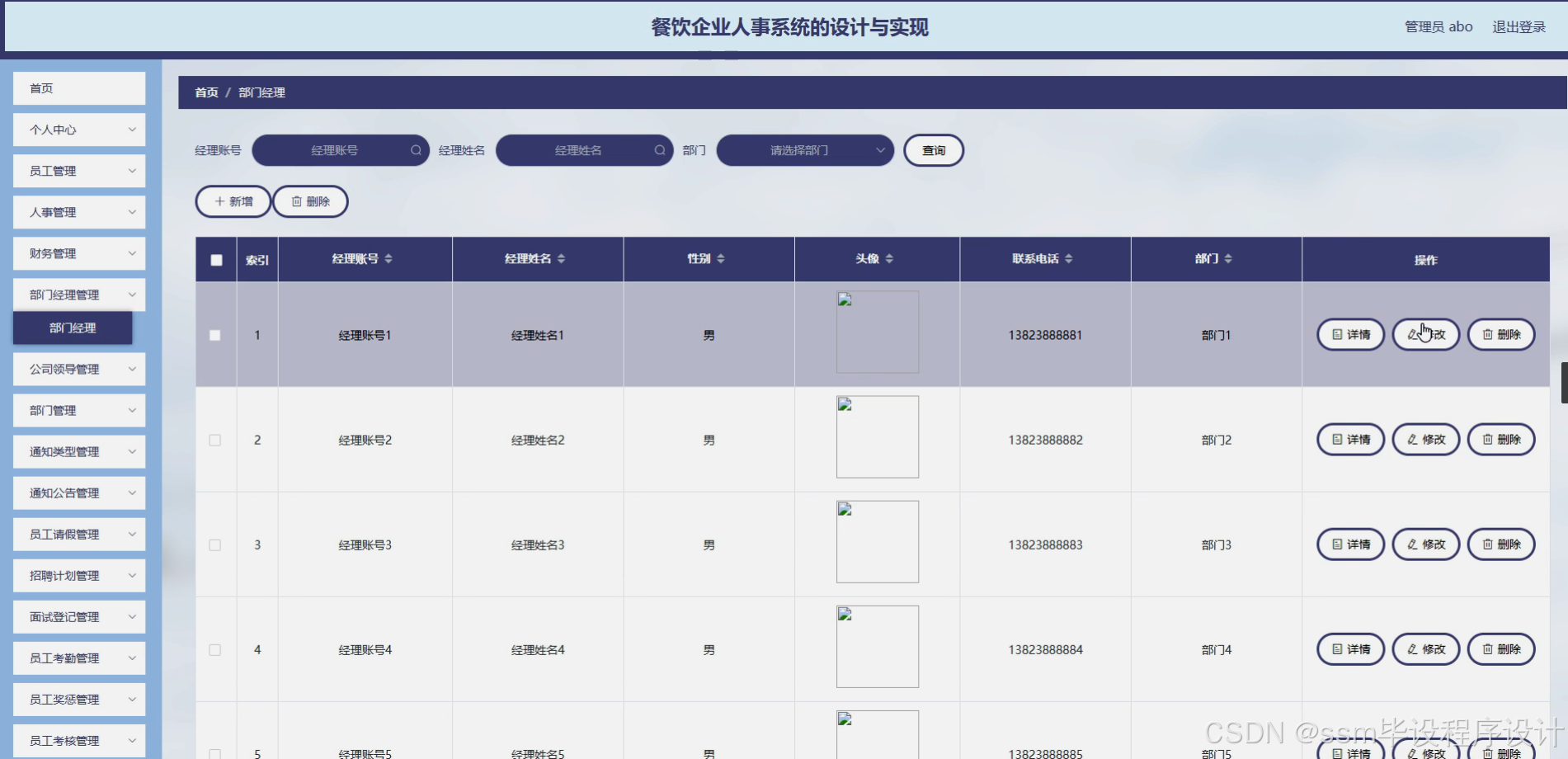
Task: Click the search icon in 经理账号 field
Action: pyautogui.click(x=416, y=150)
